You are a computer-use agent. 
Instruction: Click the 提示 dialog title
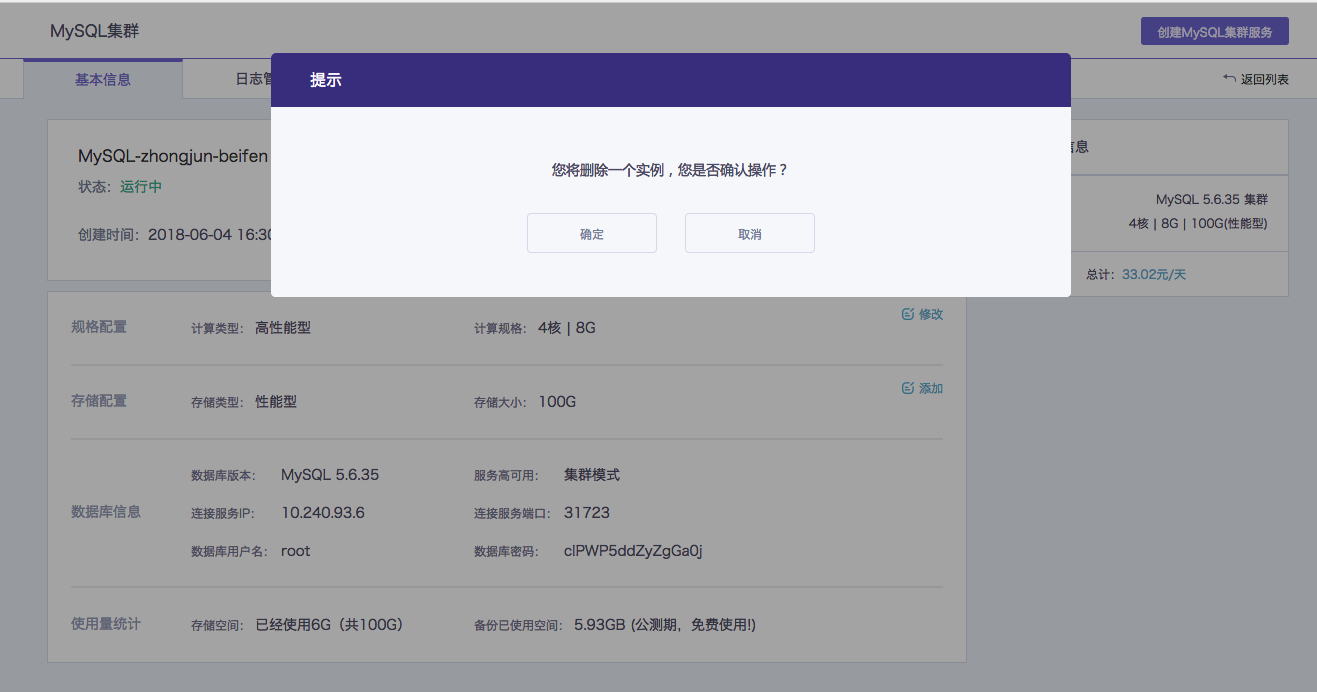click(x=326, y=80)
